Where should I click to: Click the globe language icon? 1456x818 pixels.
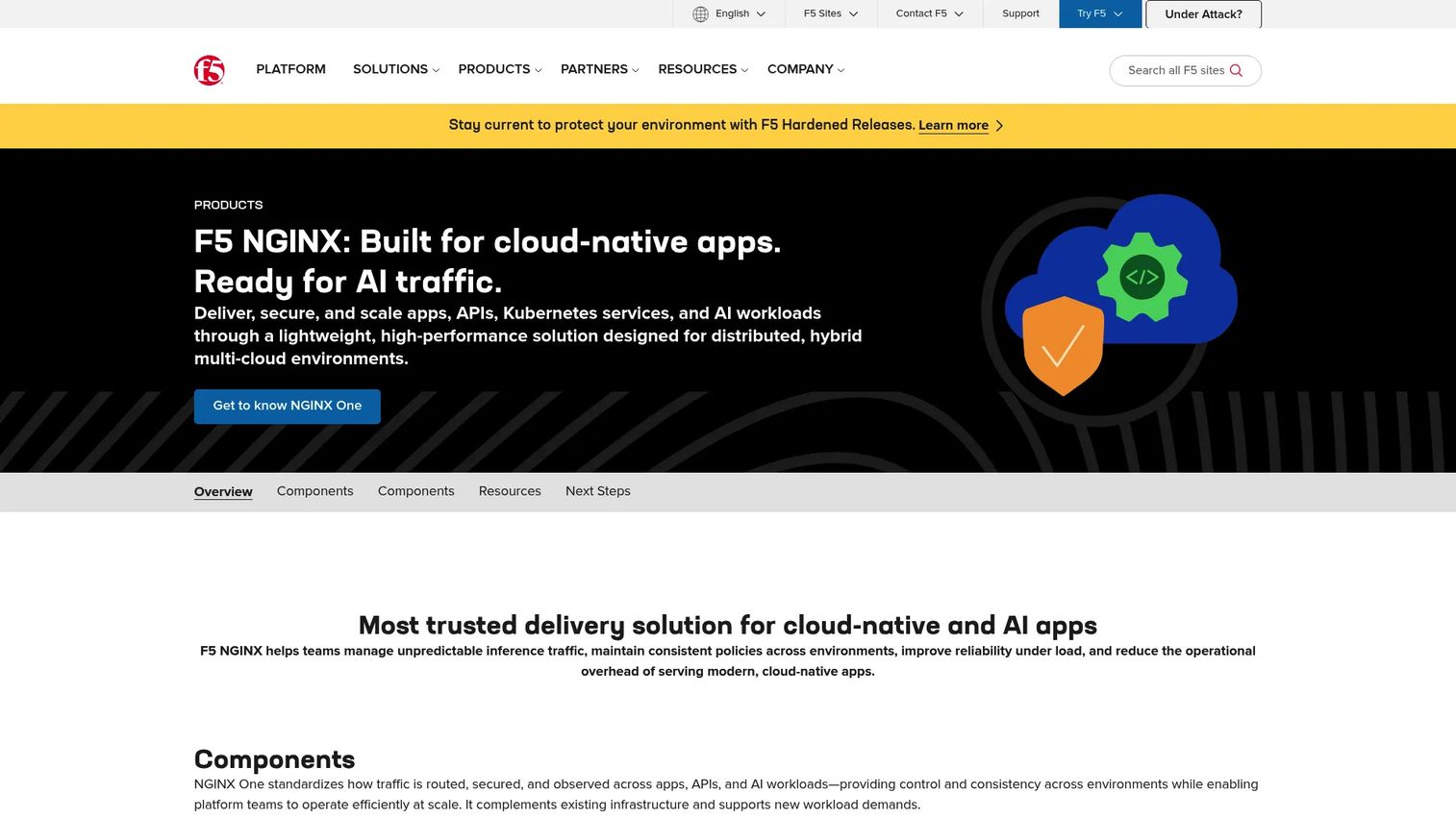coord(700,13)
